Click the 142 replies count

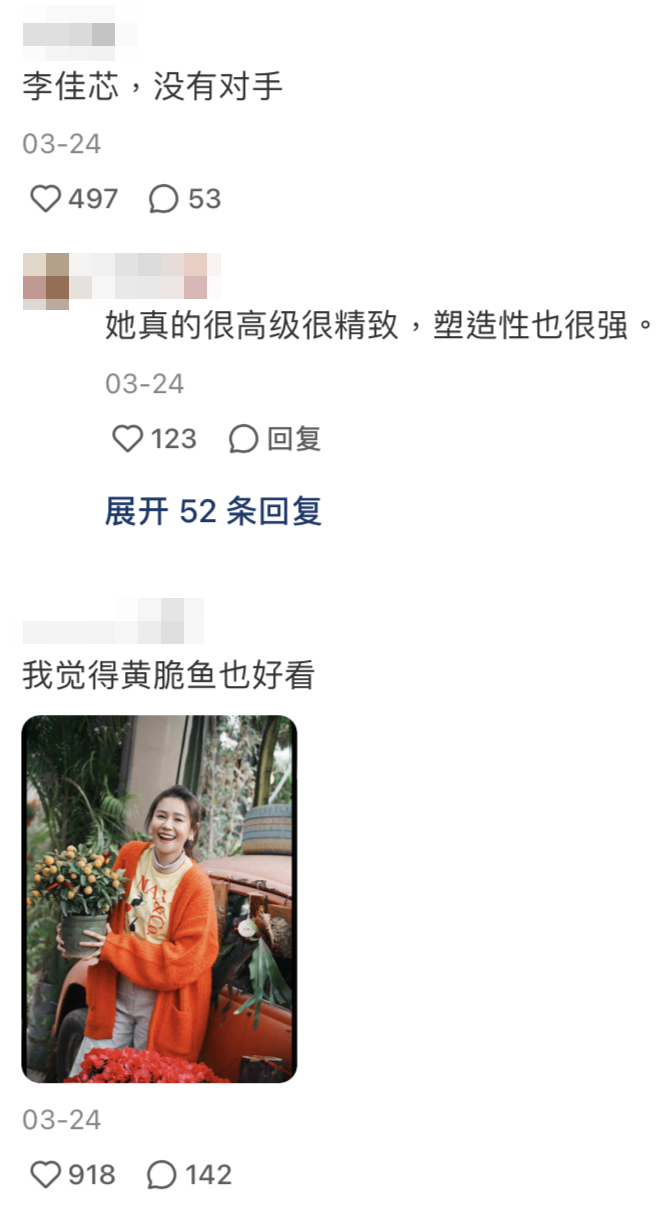[x=208, y=1174]
